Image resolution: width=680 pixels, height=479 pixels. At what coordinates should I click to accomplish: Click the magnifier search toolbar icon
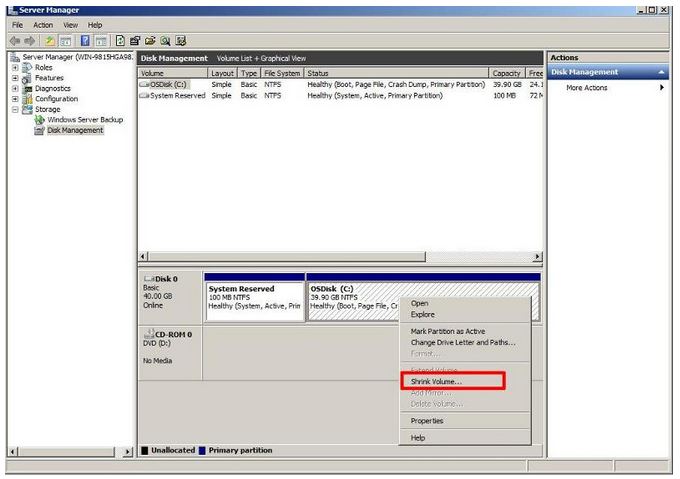[165, 41]
